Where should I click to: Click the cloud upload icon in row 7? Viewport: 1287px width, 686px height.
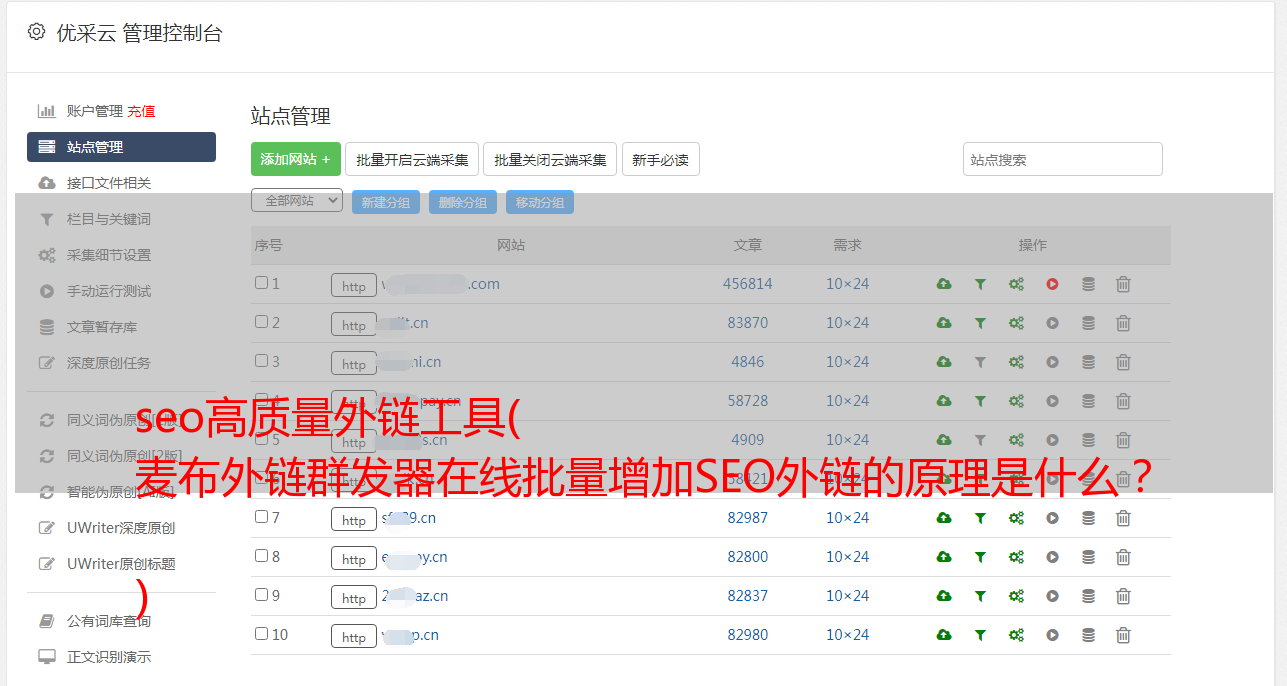[944, 518]
